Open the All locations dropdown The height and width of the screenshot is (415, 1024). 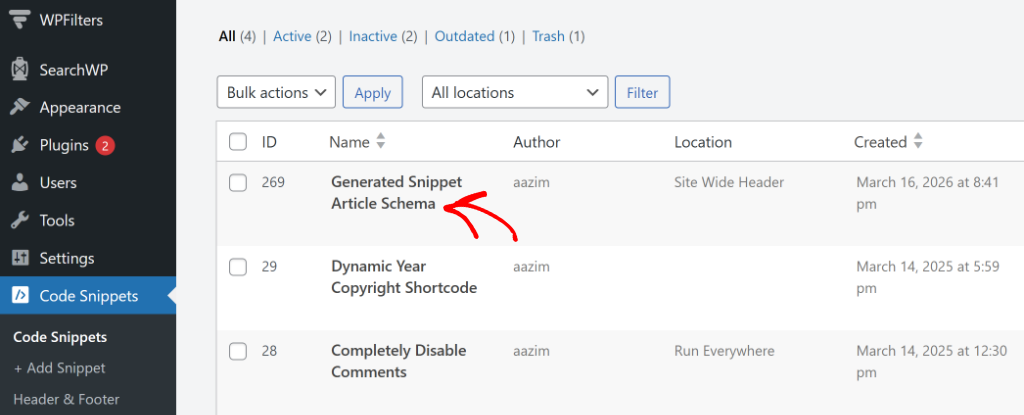coord(515,92)
